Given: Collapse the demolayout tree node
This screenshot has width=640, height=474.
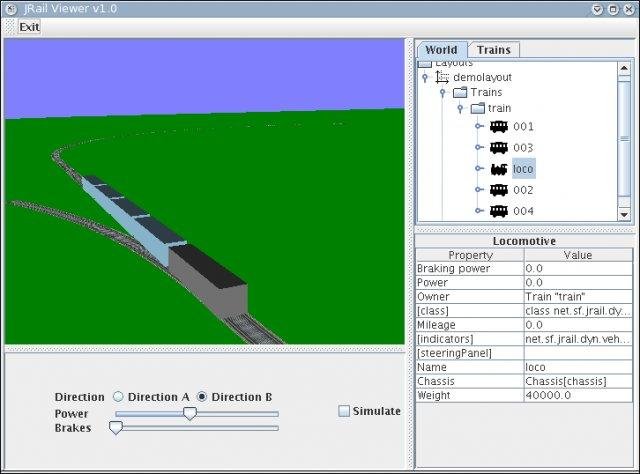Looking at the screenshot, I should click(x=425, y=77).
